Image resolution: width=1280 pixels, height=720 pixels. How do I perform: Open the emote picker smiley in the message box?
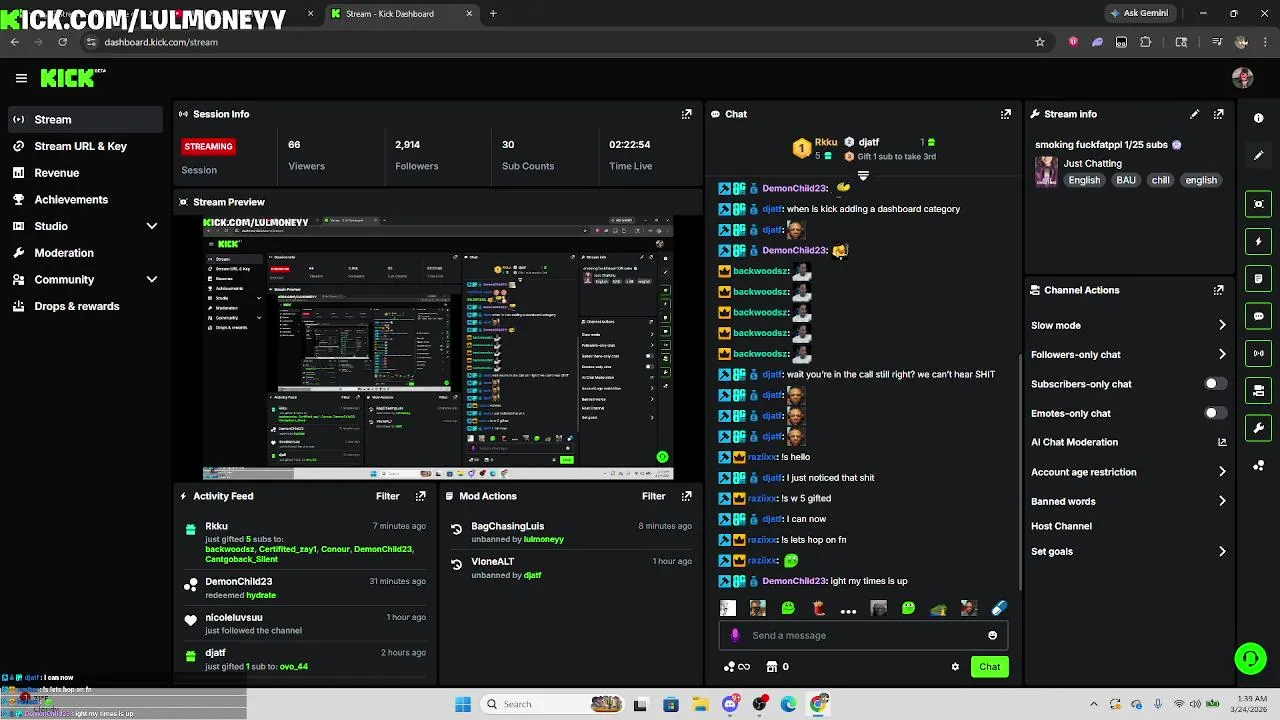[992, 635]
